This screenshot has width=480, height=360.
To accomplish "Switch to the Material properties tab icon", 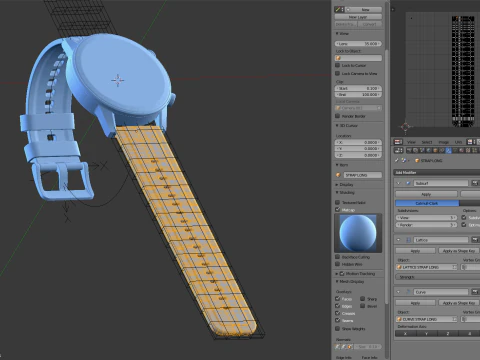I will tap(462, 151).
